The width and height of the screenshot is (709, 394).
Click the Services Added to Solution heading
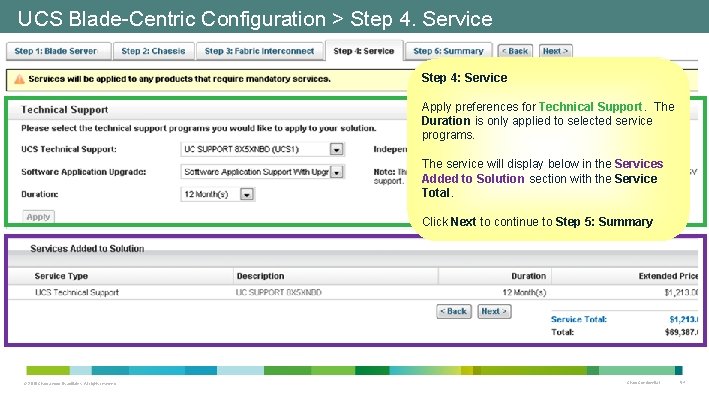(87, 248)
